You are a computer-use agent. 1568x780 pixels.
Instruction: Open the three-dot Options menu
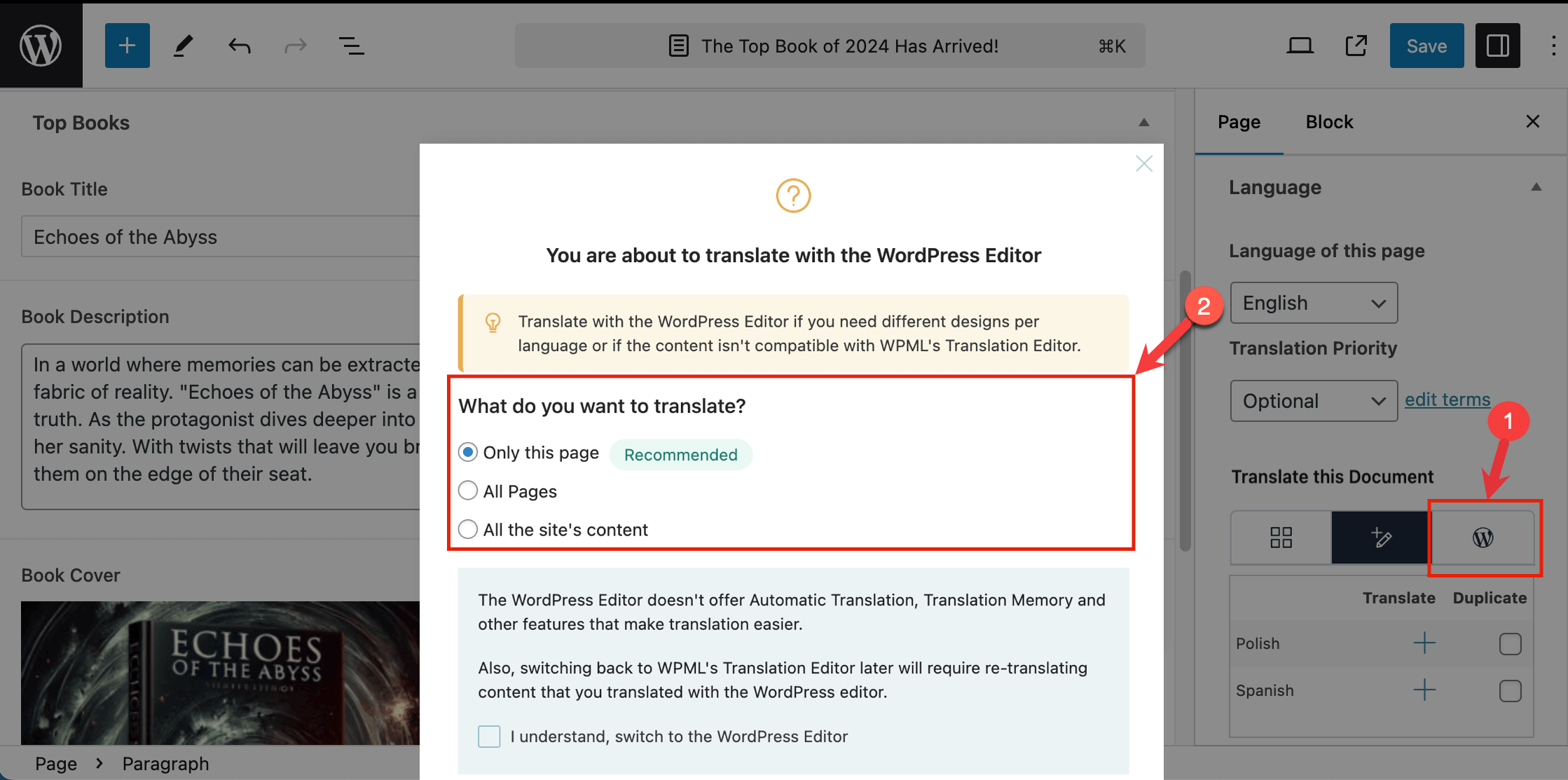coord(1553,46)
